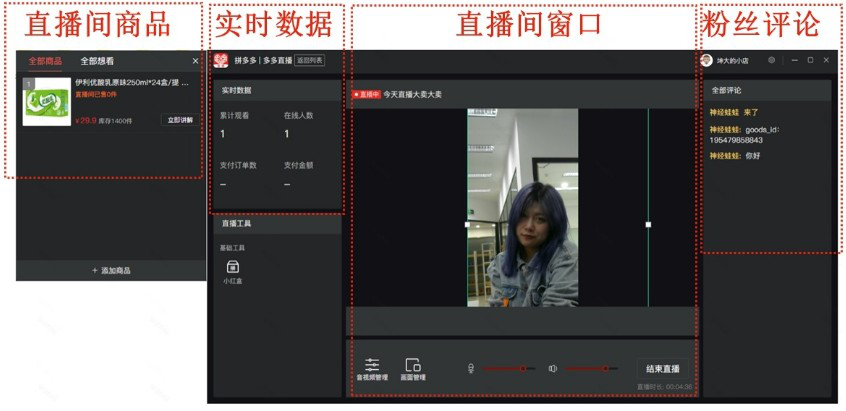Click the 实时数据 panel header
846x411 pixels.
tap(277, 91)
